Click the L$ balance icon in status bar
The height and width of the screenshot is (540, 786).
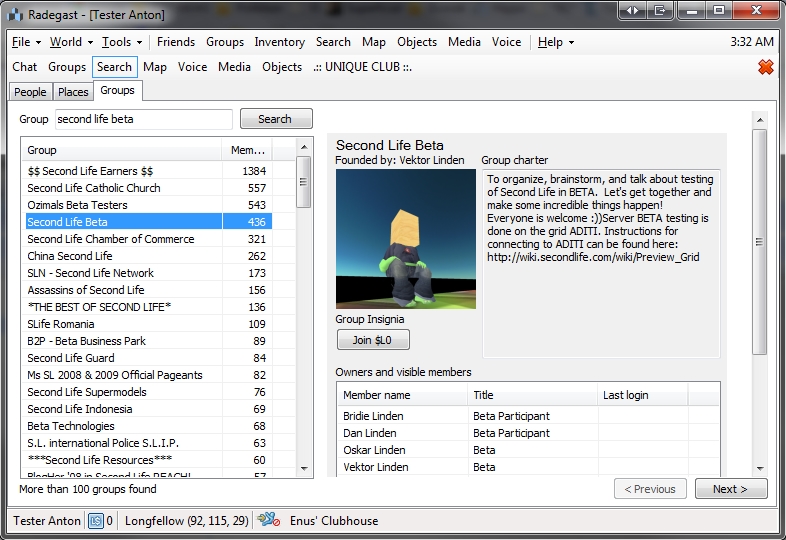pyautogui.click(x=96, y=520)
